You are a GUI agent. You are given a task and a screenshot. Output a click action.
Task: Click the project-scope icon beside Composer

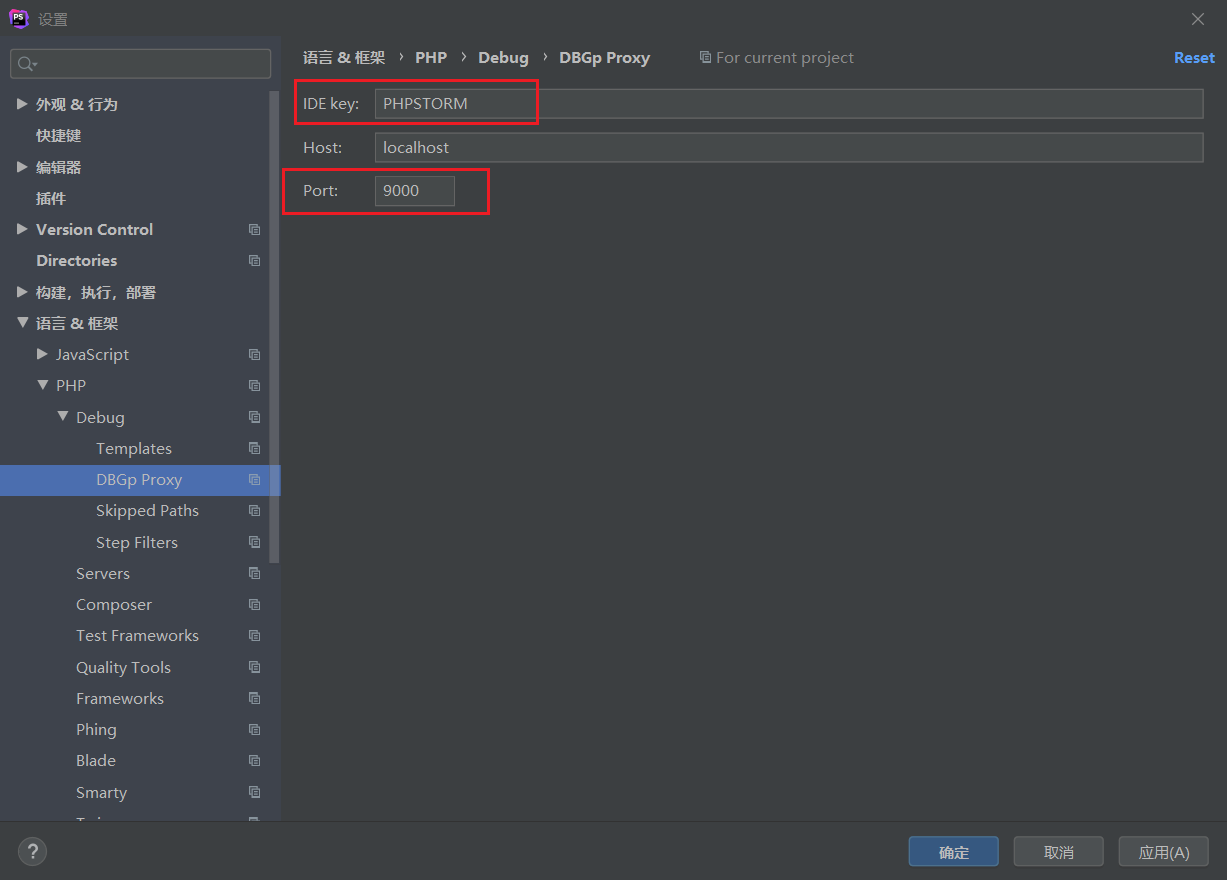click(254, 605)
